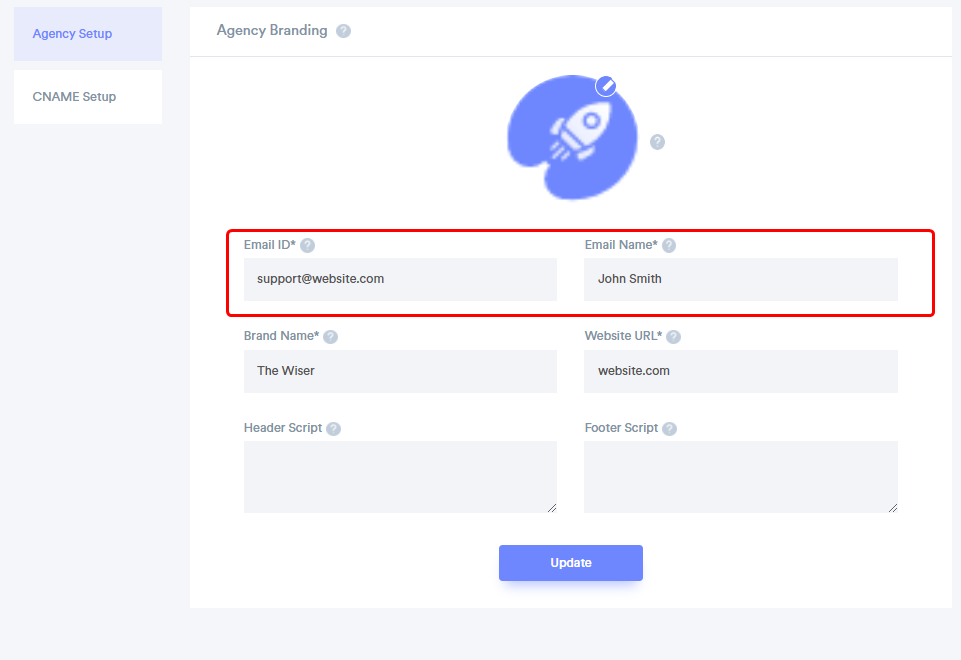The image size is (961, 660).
Task: Open the Email ID help tooltip icon
Action: pos(308,245)
